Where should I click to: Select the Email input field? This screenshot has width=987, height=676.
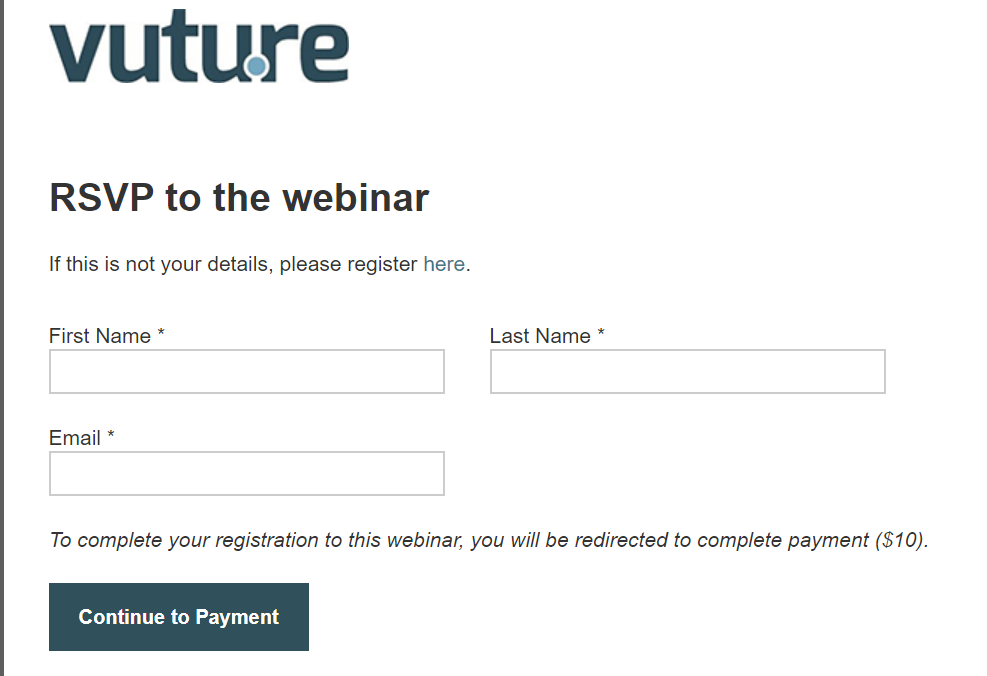(x=247, y=473)
